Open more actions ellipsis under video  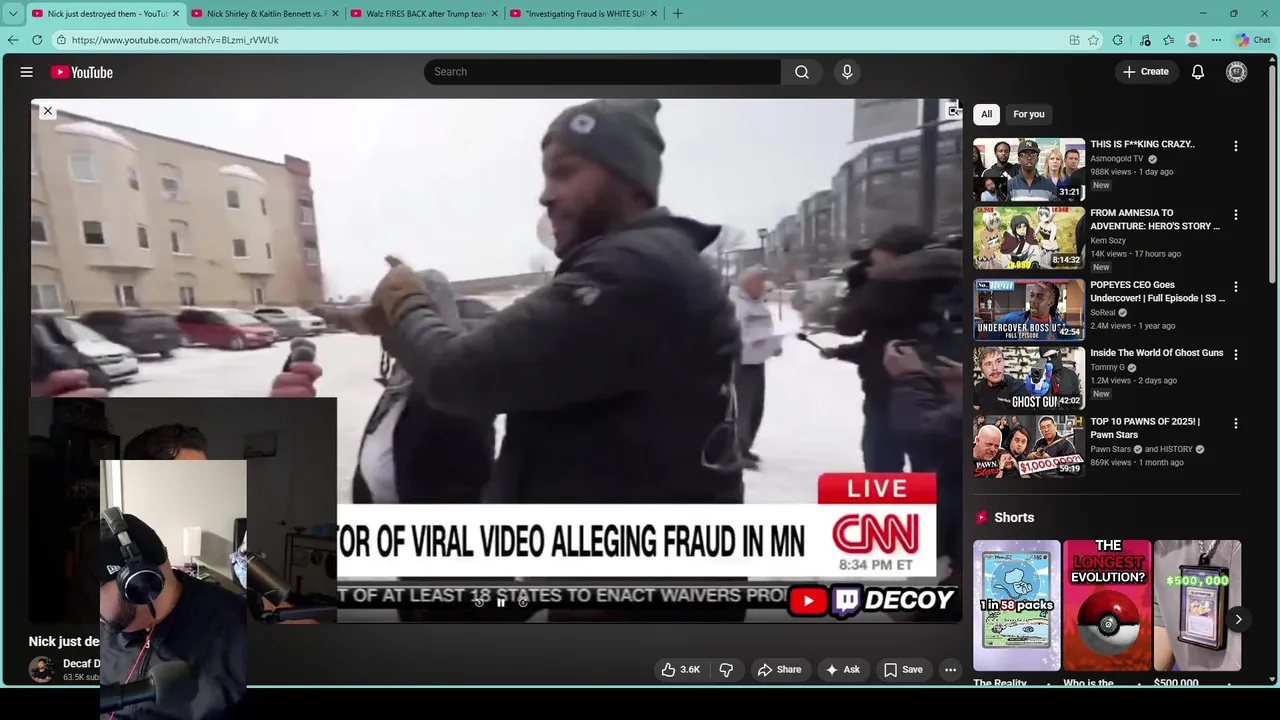click(x=951, y=670)
